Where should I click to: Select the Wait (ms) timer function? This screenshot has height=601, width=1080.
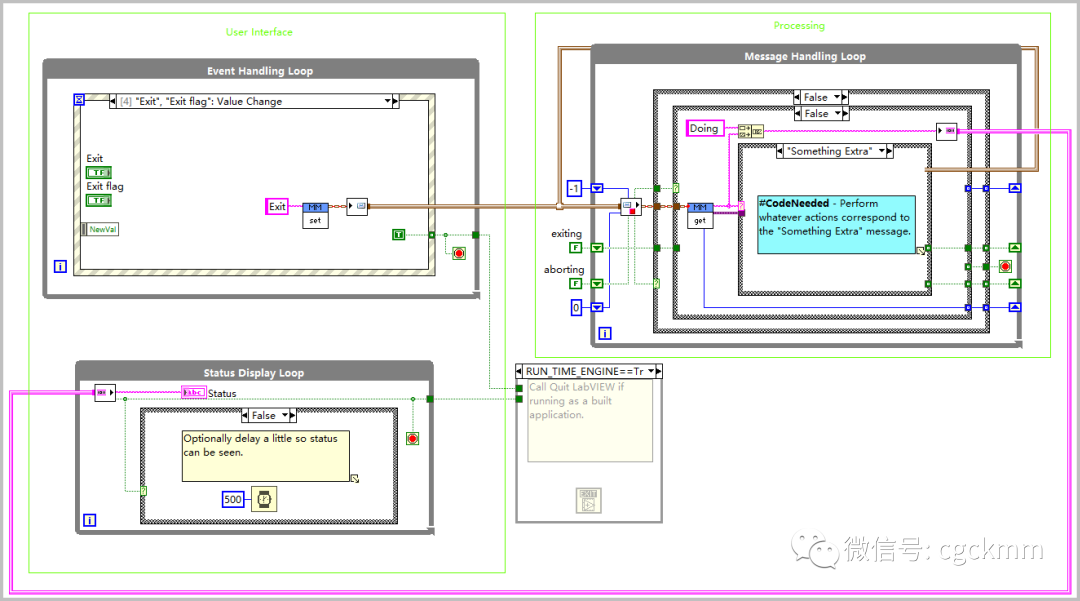click(x=264, y=499)
